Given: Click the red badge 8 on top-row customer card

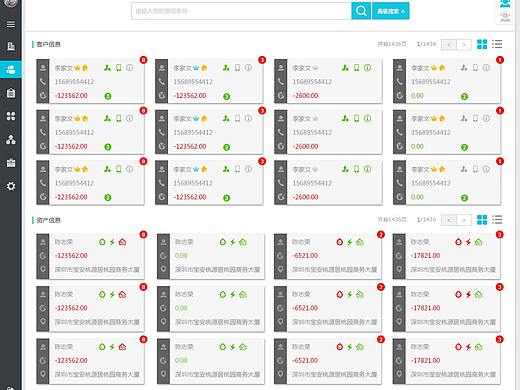Looking at the screenshot, I should pos(143,60).
